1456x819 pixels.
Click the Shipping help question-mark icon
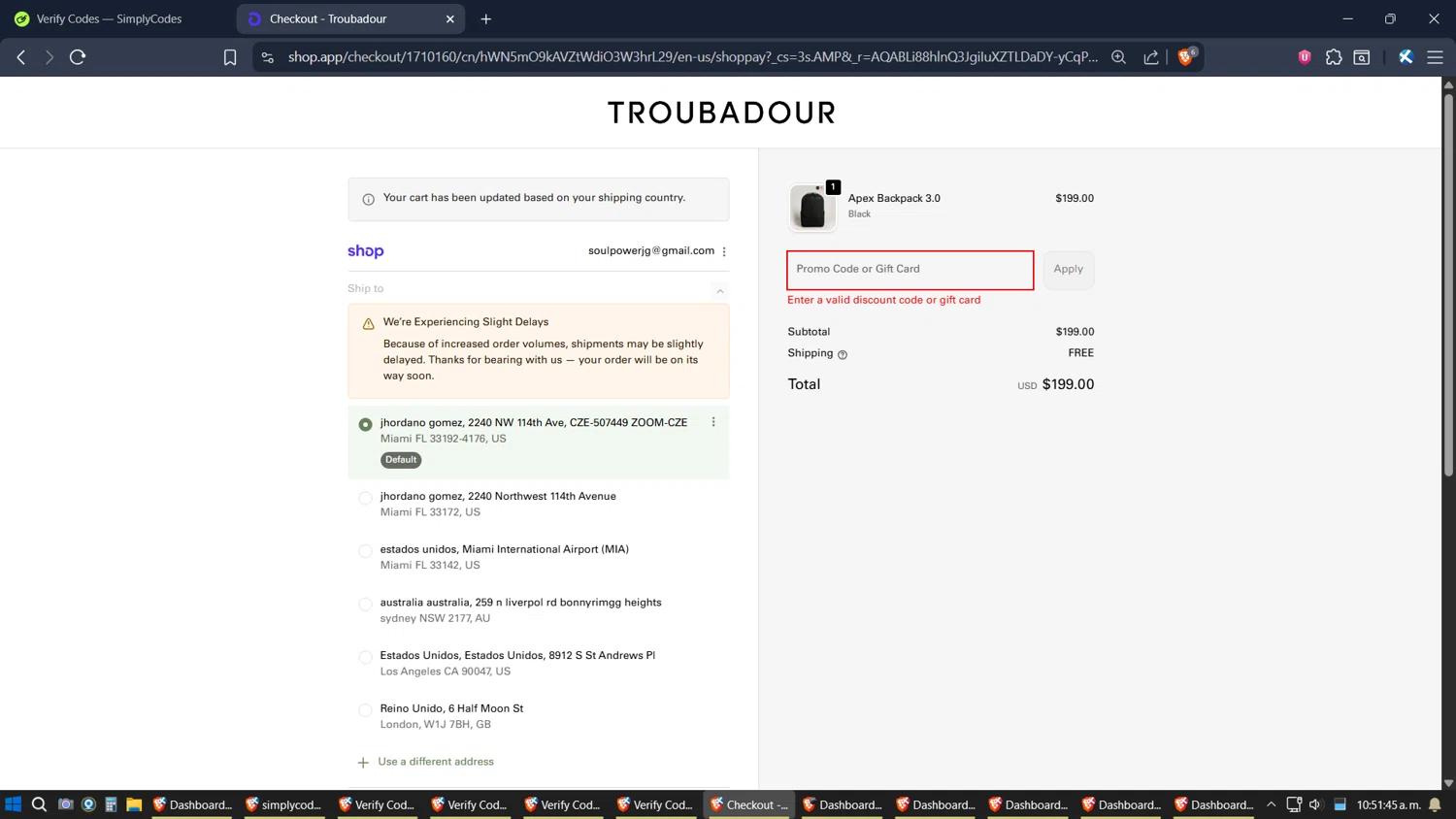(843, 354)
